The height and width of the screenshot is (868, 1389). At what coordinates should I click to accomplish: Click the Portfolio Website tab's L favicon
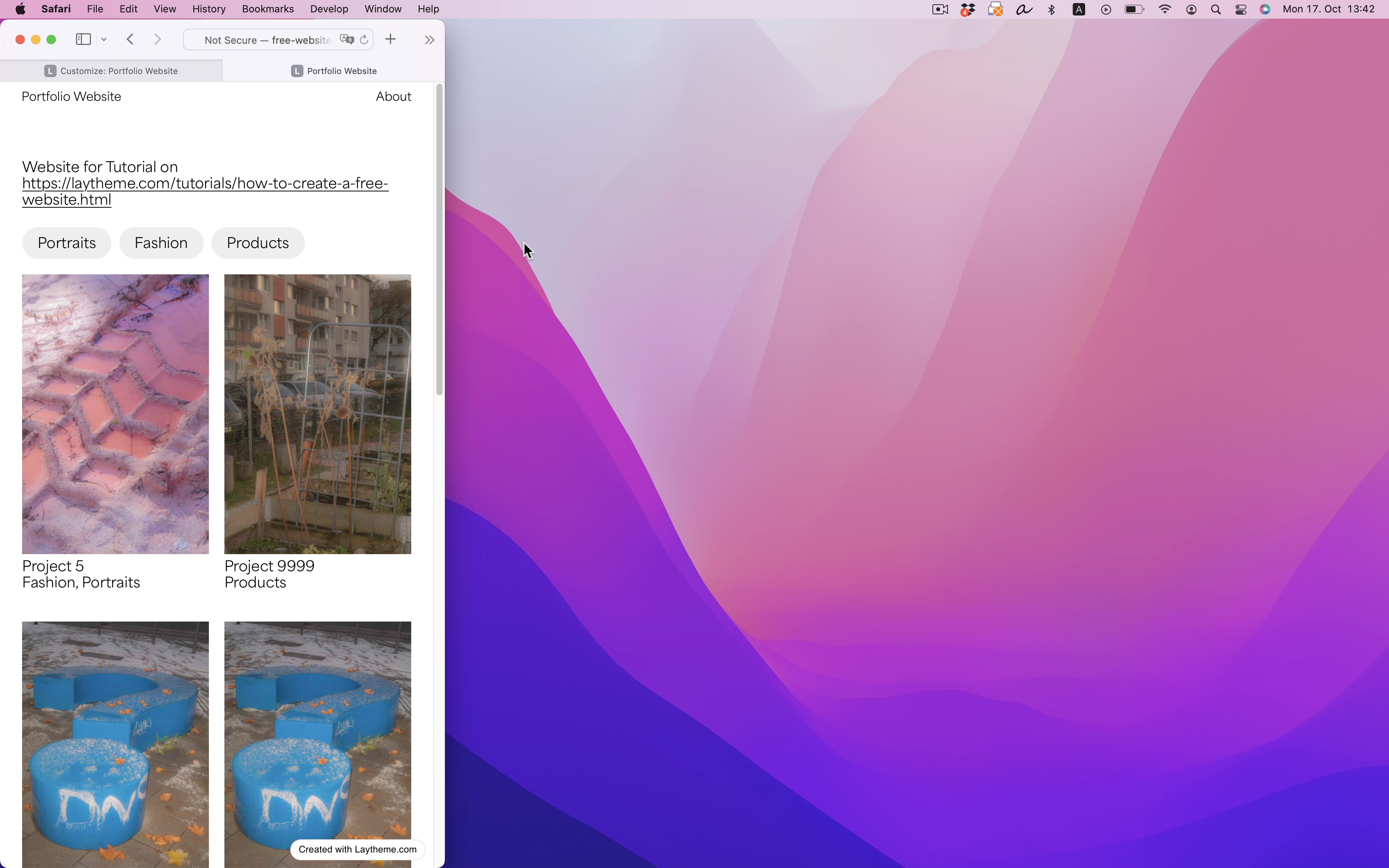tap(297, 71)
